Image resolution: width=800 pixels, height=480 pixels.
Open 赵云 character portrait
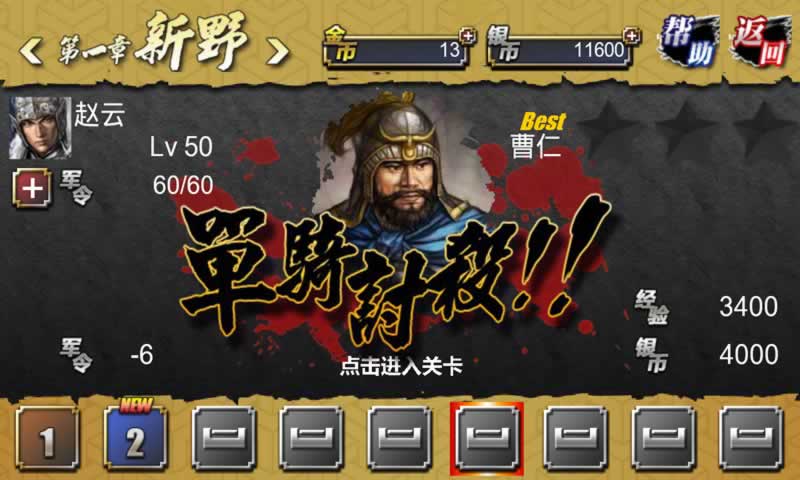click(x=40, y=128)
